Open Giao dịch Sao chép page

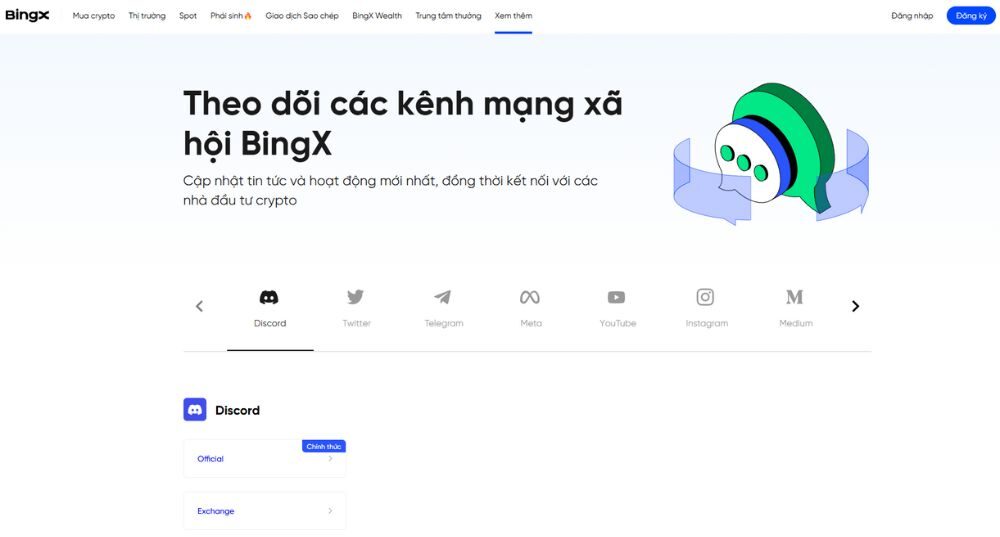coord(302,16)
